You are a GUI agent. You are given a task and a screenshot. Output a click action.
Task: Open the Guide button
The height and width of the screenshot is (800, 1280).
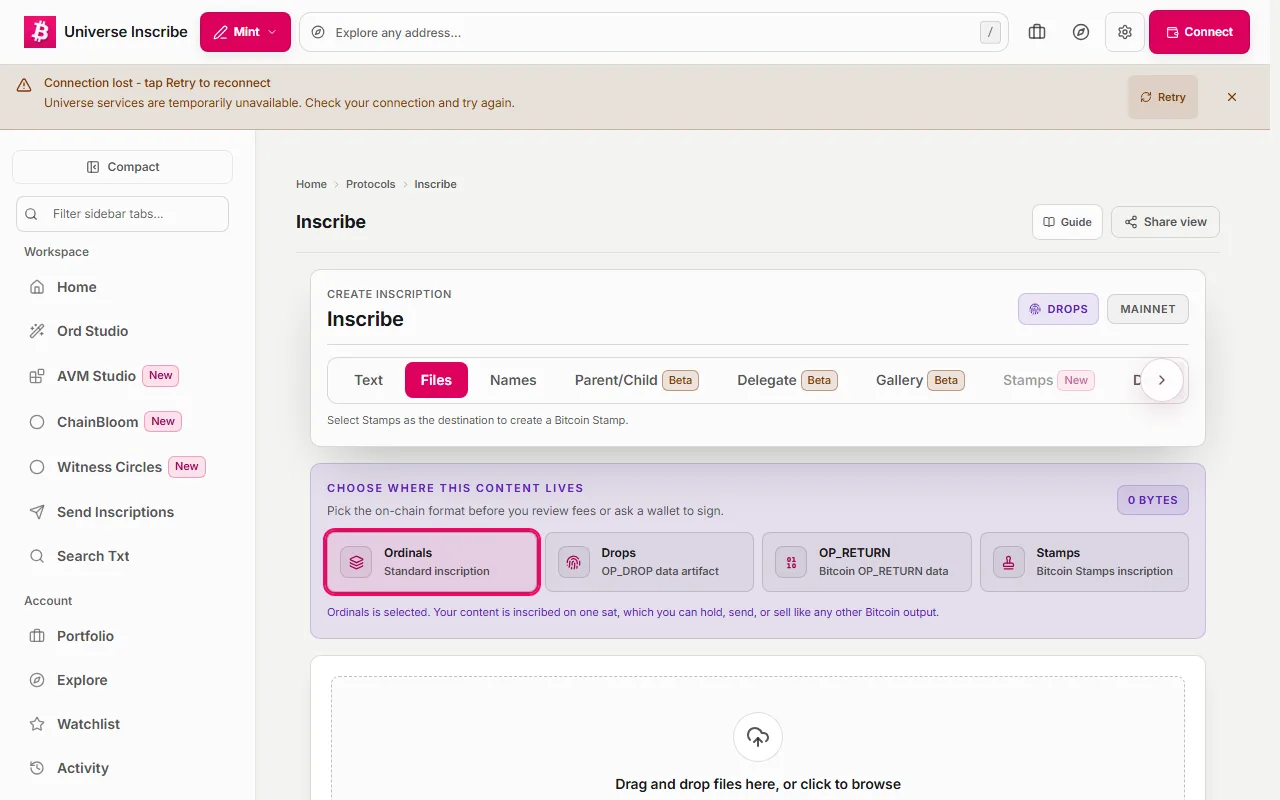point(1067,222)
